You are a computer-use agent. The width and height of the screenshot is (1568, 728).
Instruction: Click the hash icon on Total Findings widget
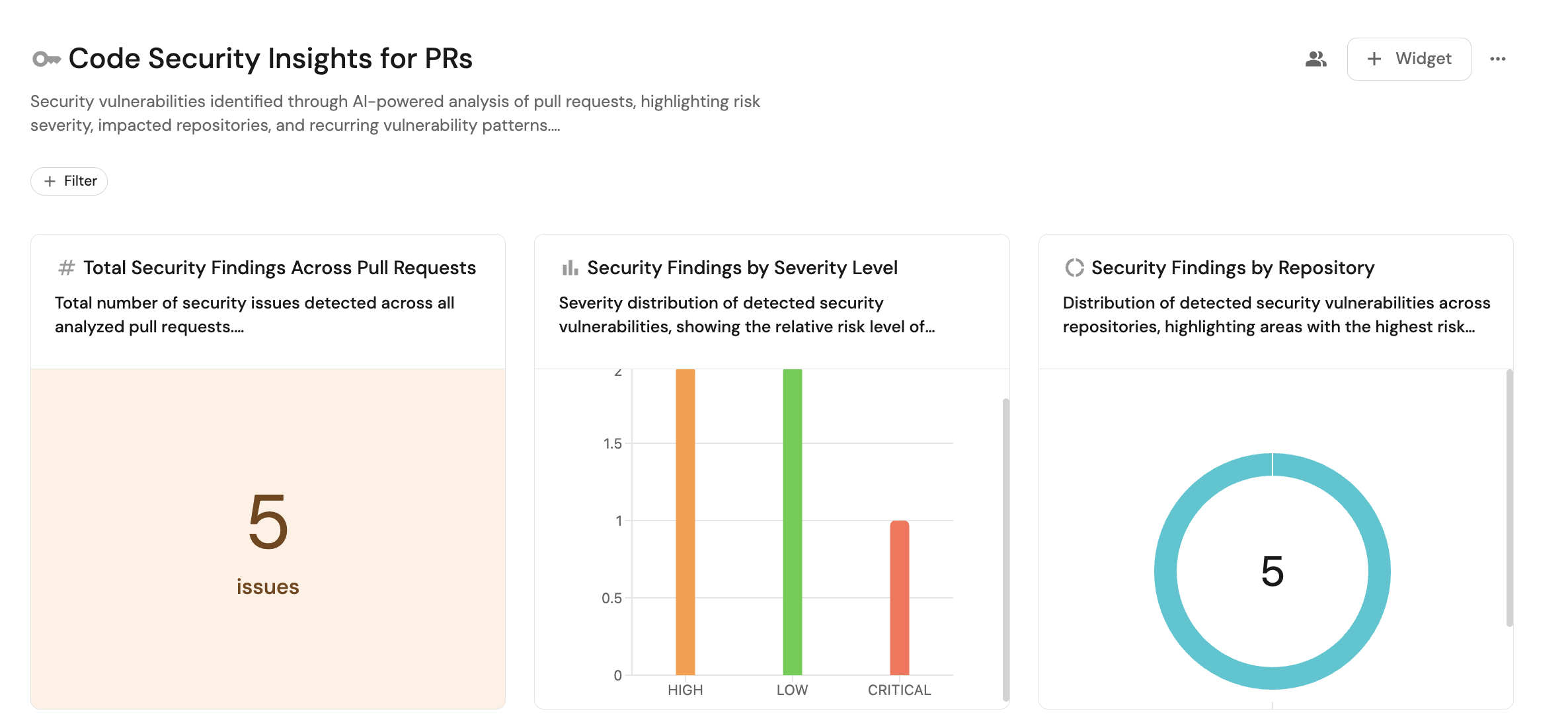point(66,268)
